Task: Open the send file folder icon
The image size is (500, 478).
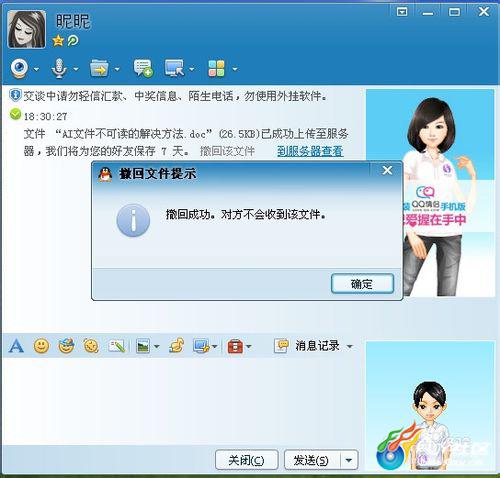Action: 99,69
